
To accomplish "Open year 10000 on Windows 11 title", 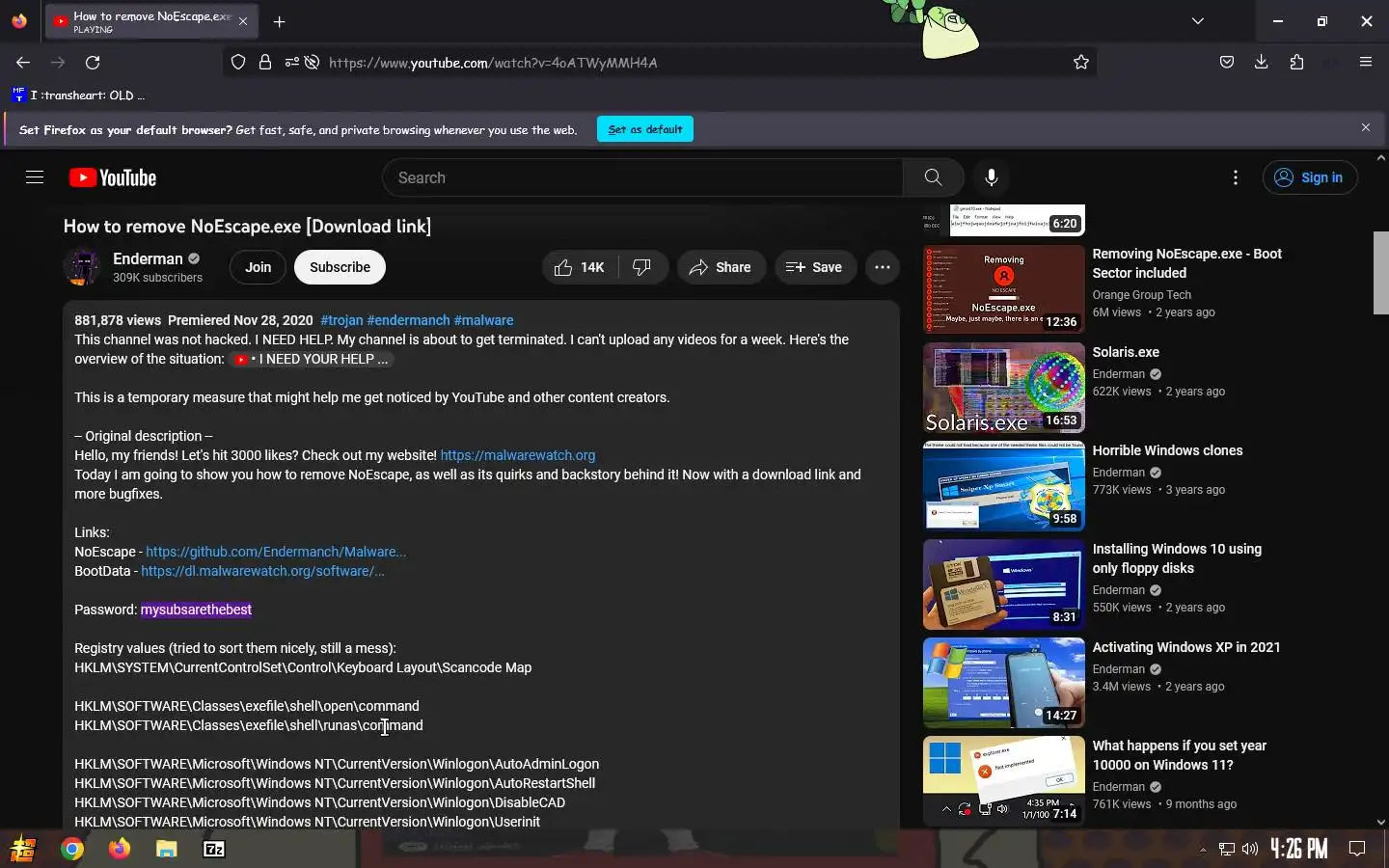I will (x=1180, y=755).
